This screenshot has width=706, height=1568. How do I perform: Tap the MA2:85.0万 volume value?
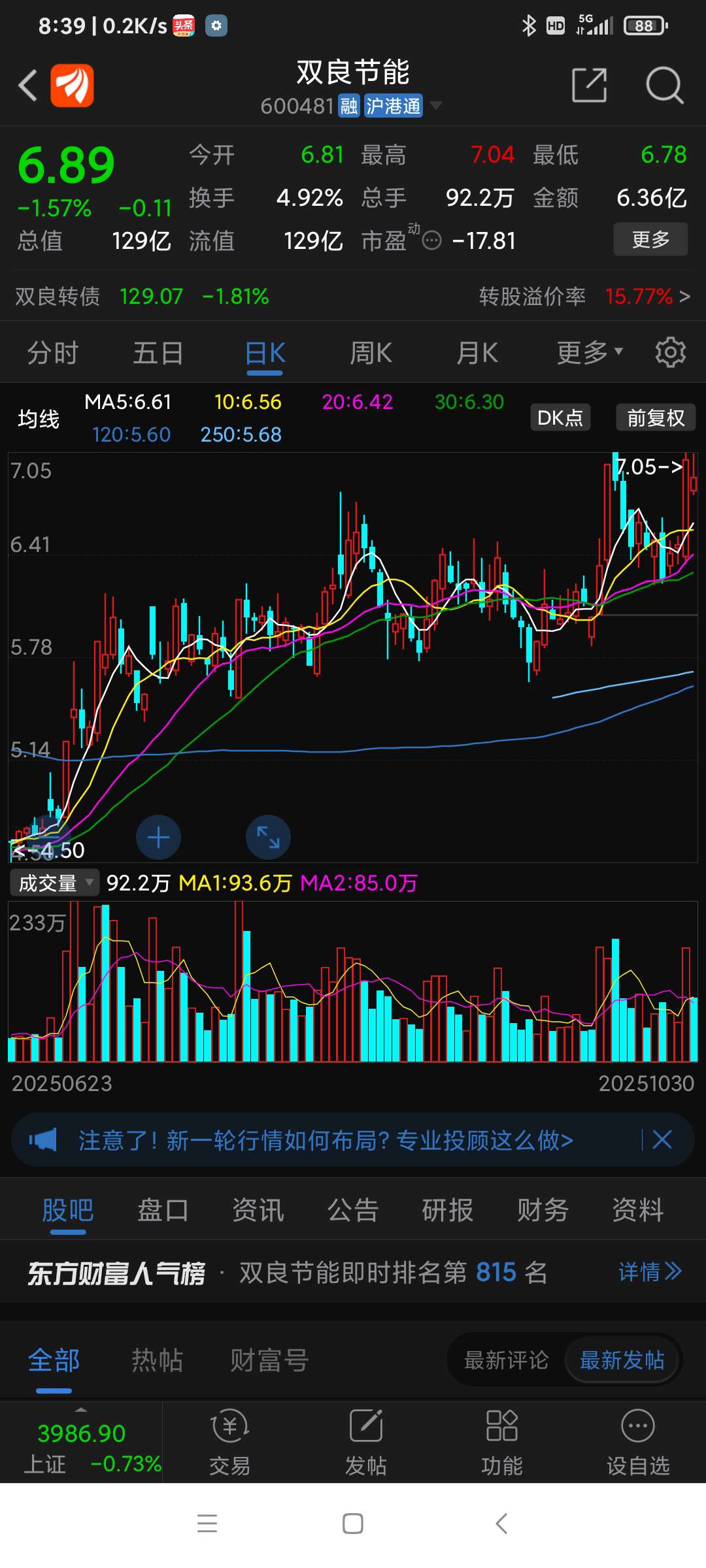358,883
